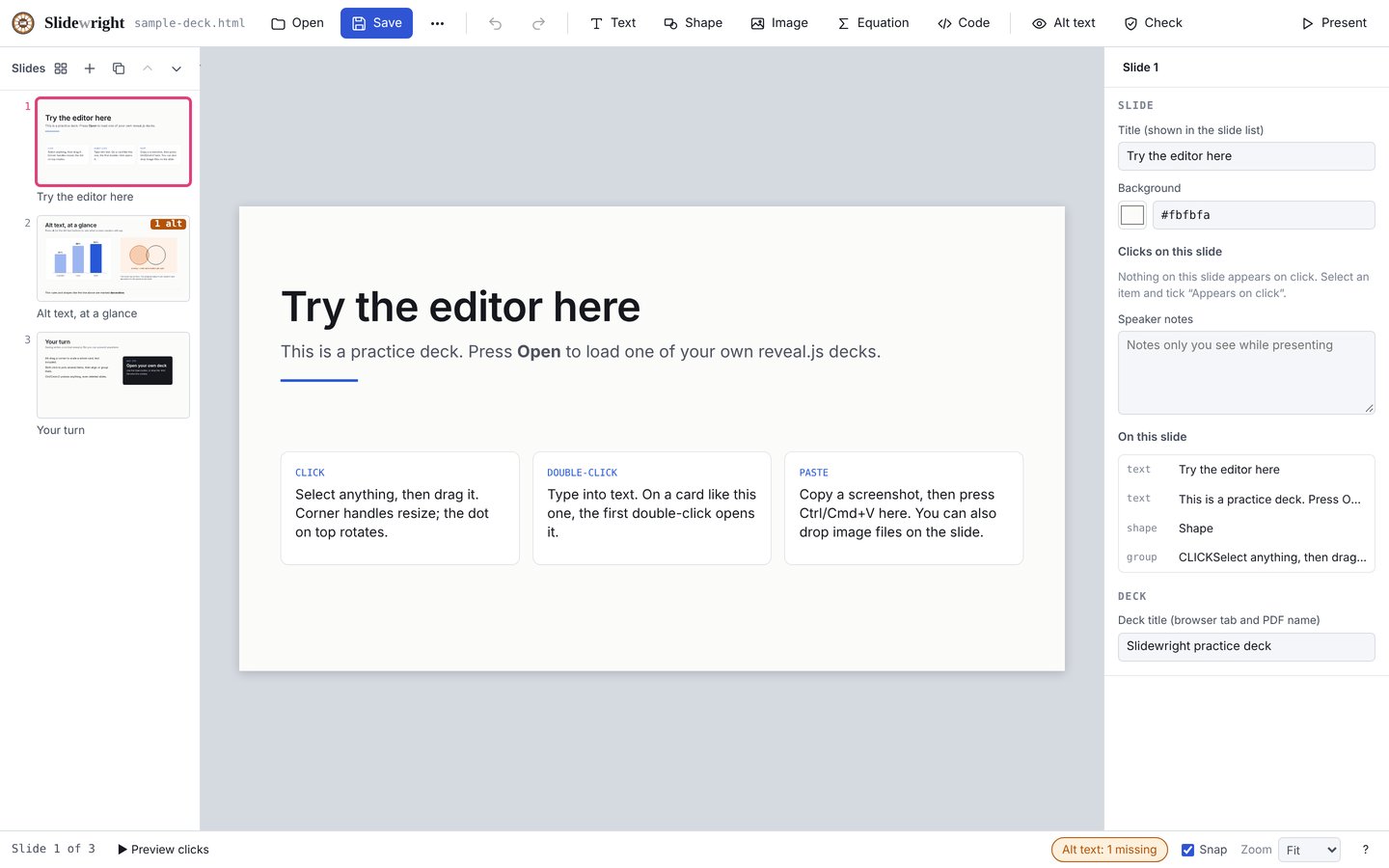Click the 'Alt text: 1 missing' badge
This screenshot has width=1389, height=868.
tap(1109, 850)
